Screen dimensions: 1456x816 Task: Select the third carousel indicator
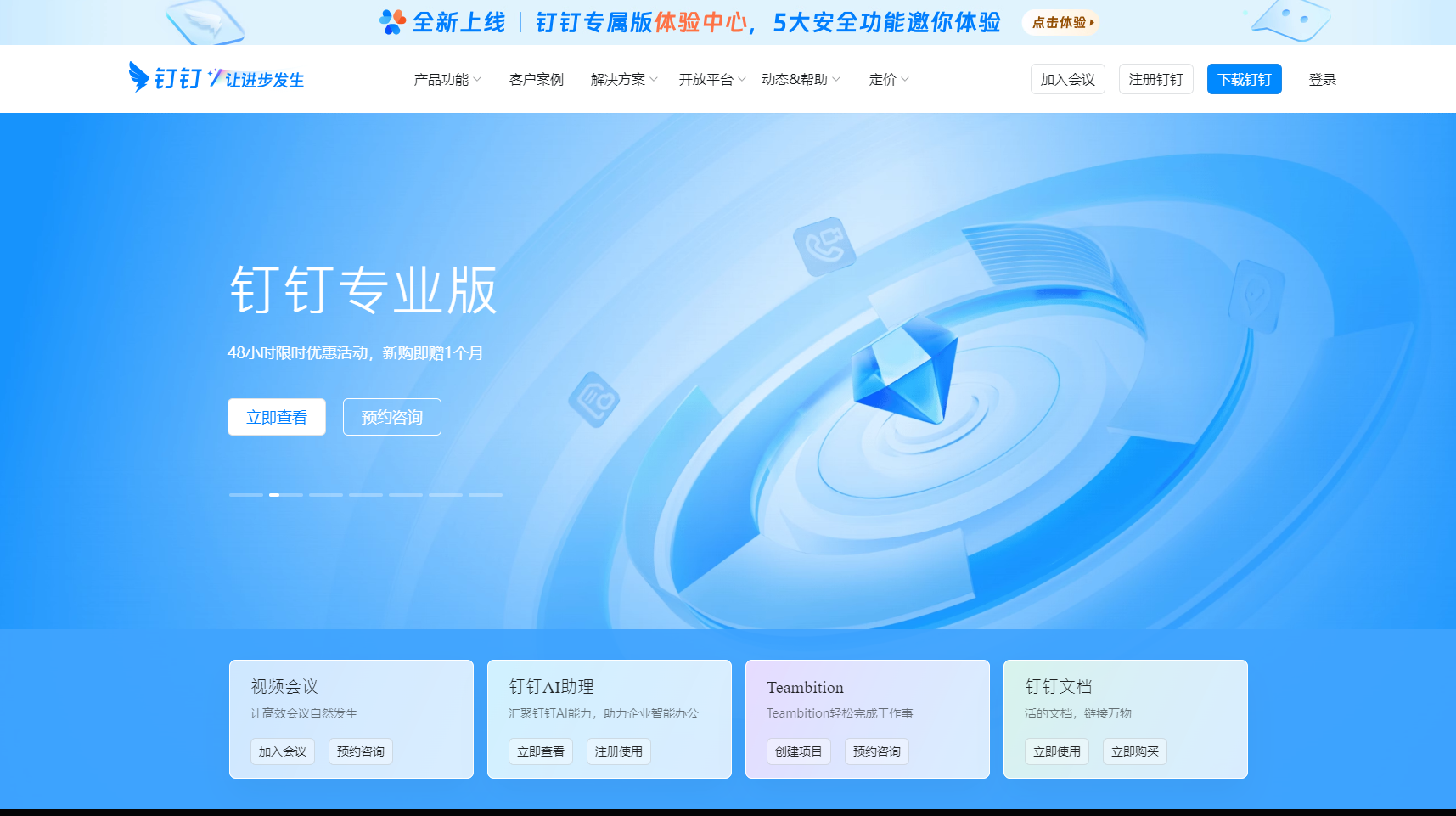[x=326, y=495]
